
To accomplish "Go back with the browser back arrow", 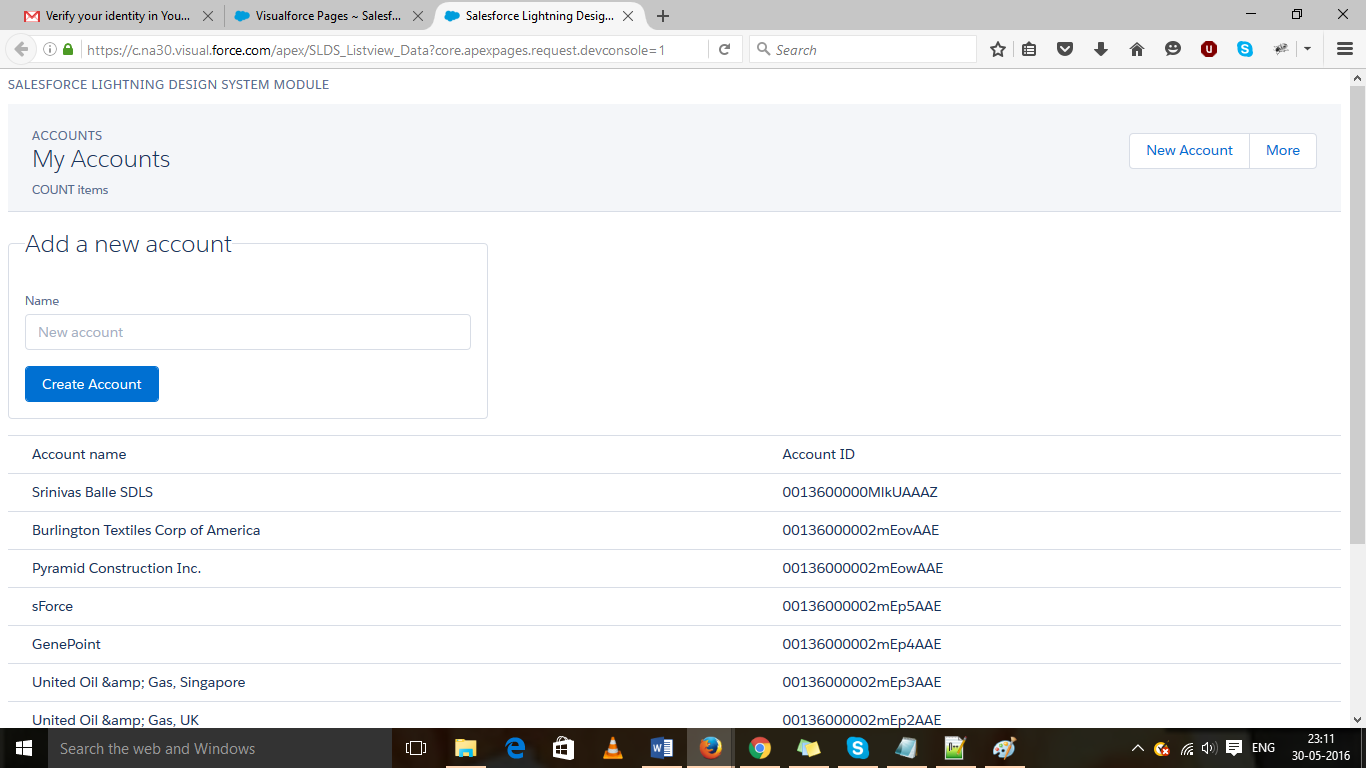I will pyautogui.click(x=20, y=49).
